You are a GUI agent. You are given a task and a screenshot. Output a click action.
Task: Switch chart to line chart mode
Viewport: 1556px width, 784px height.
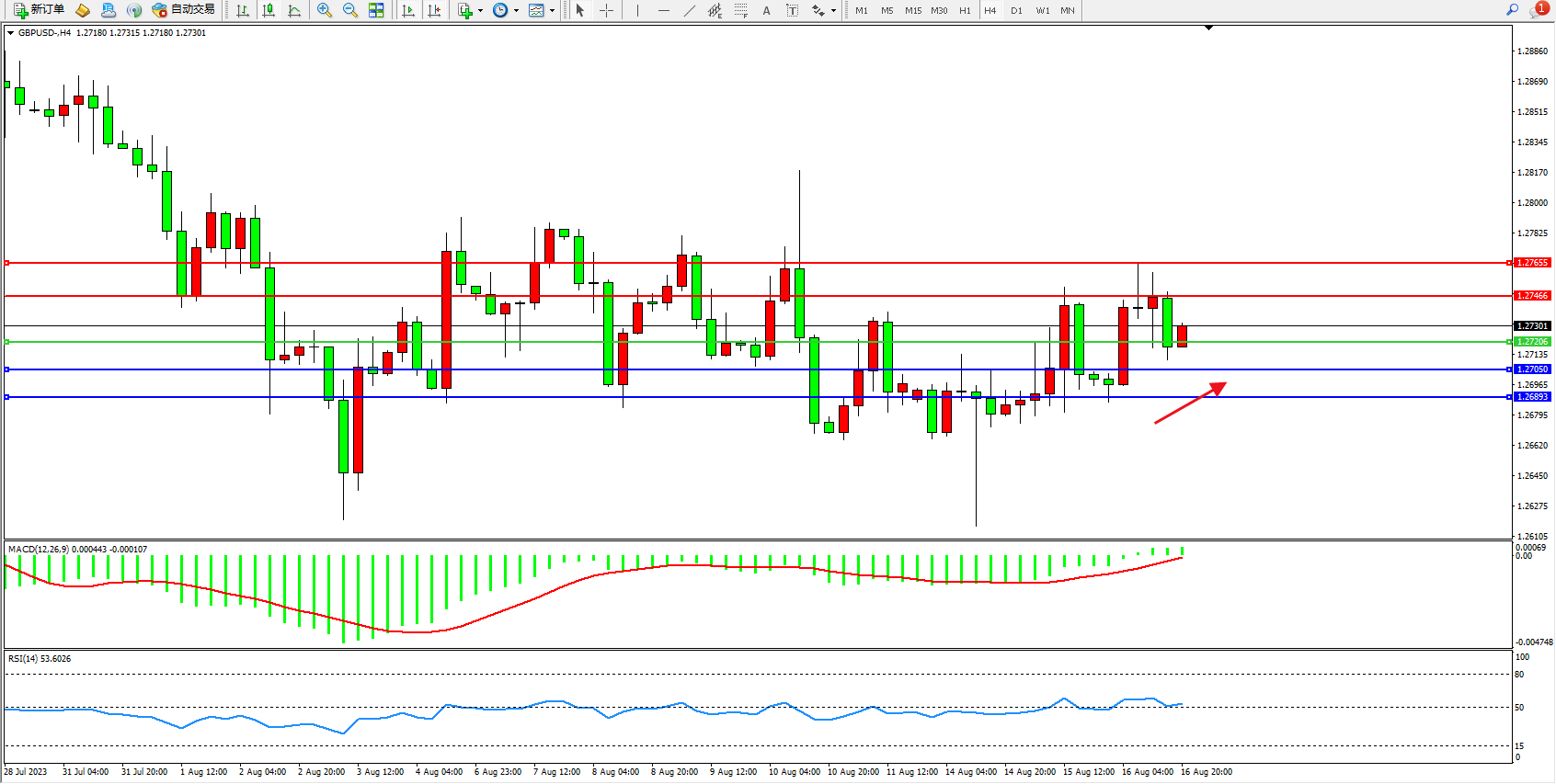tap(294, 10)
